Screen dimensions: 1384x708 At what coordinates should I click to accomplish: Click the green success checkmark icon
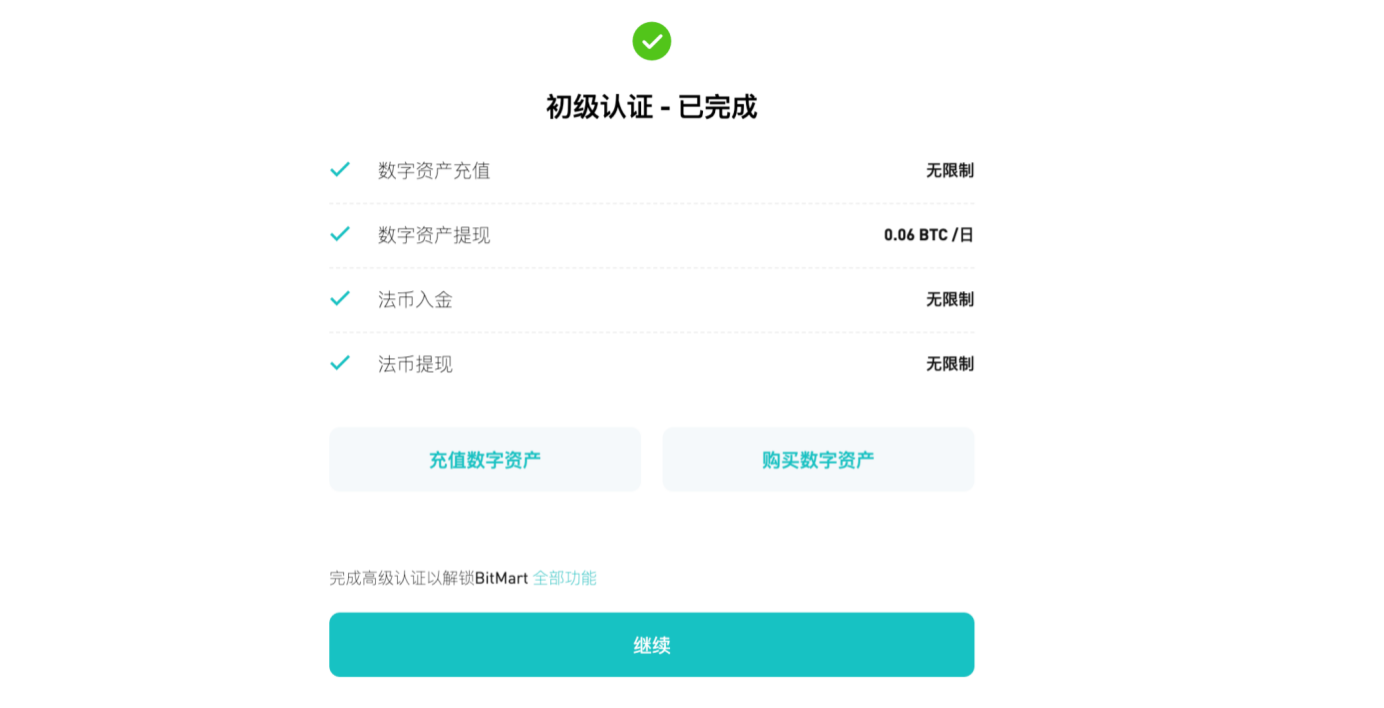[651, 41]
